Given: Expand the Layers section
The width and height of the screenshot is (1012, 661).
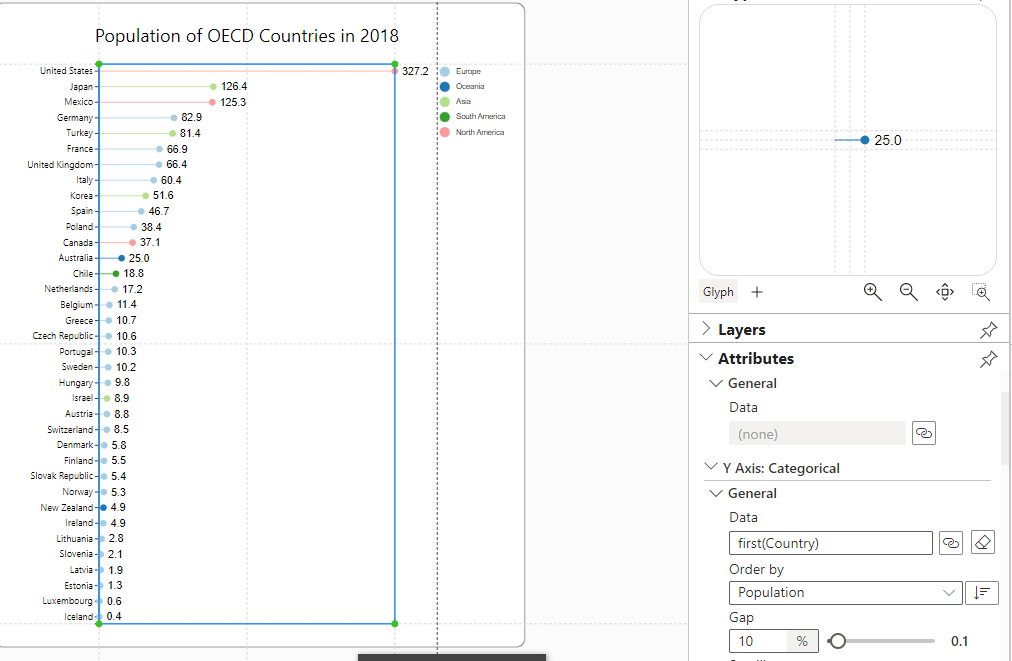Looking at the screenshot, I should pos(707,329).
